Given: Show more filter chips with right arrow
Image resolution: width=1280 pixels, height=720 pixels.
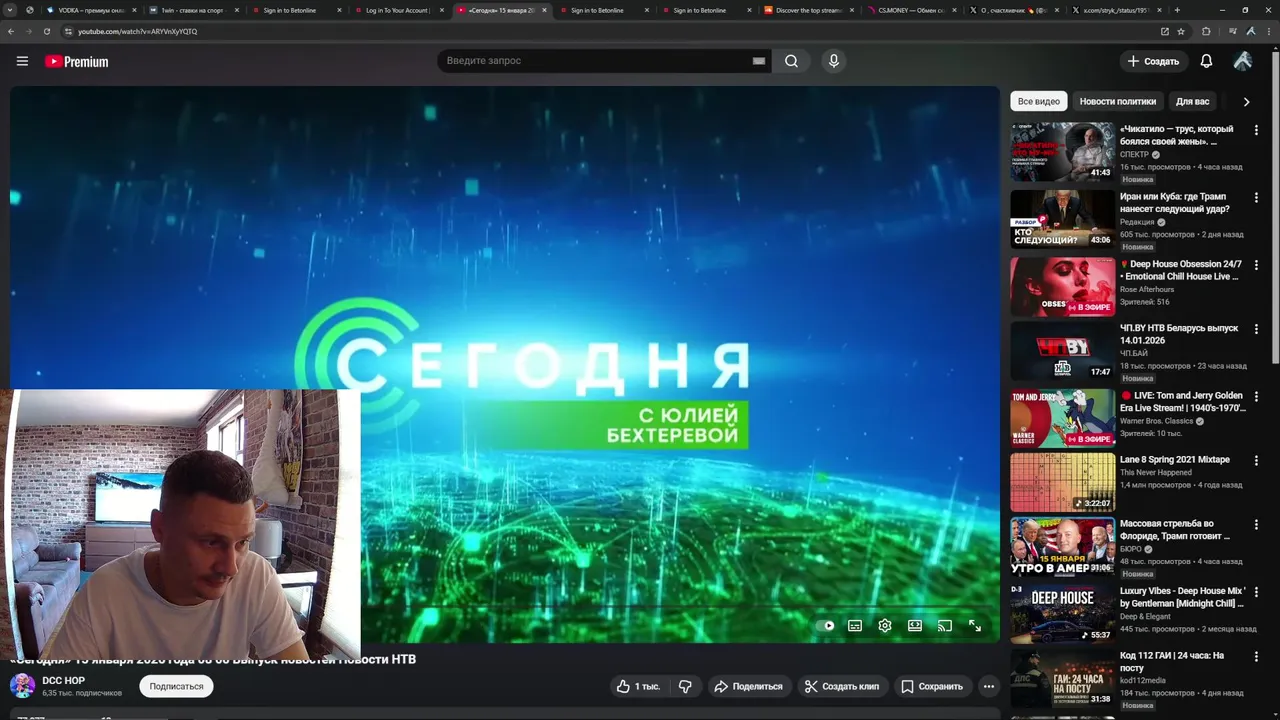Looking at the screenshot, I should (1246, 101).
